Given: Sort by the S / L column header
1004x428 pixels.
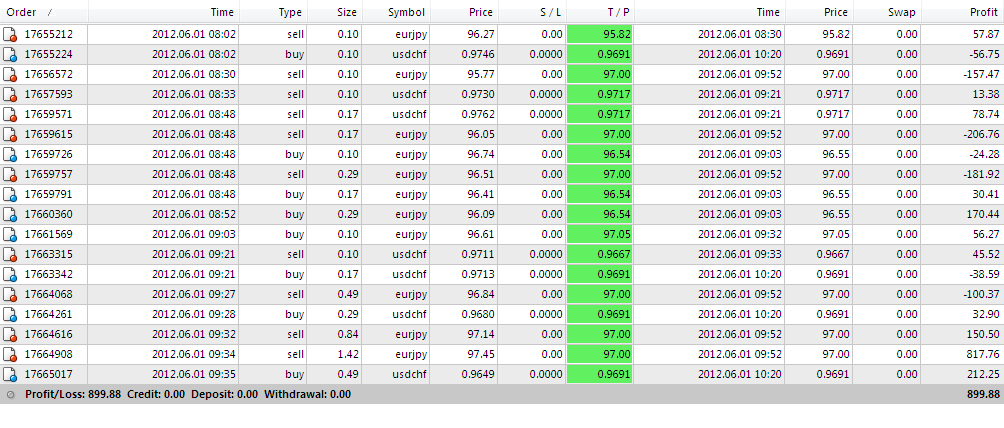Looking at the screenshot, I should [532, 12].
